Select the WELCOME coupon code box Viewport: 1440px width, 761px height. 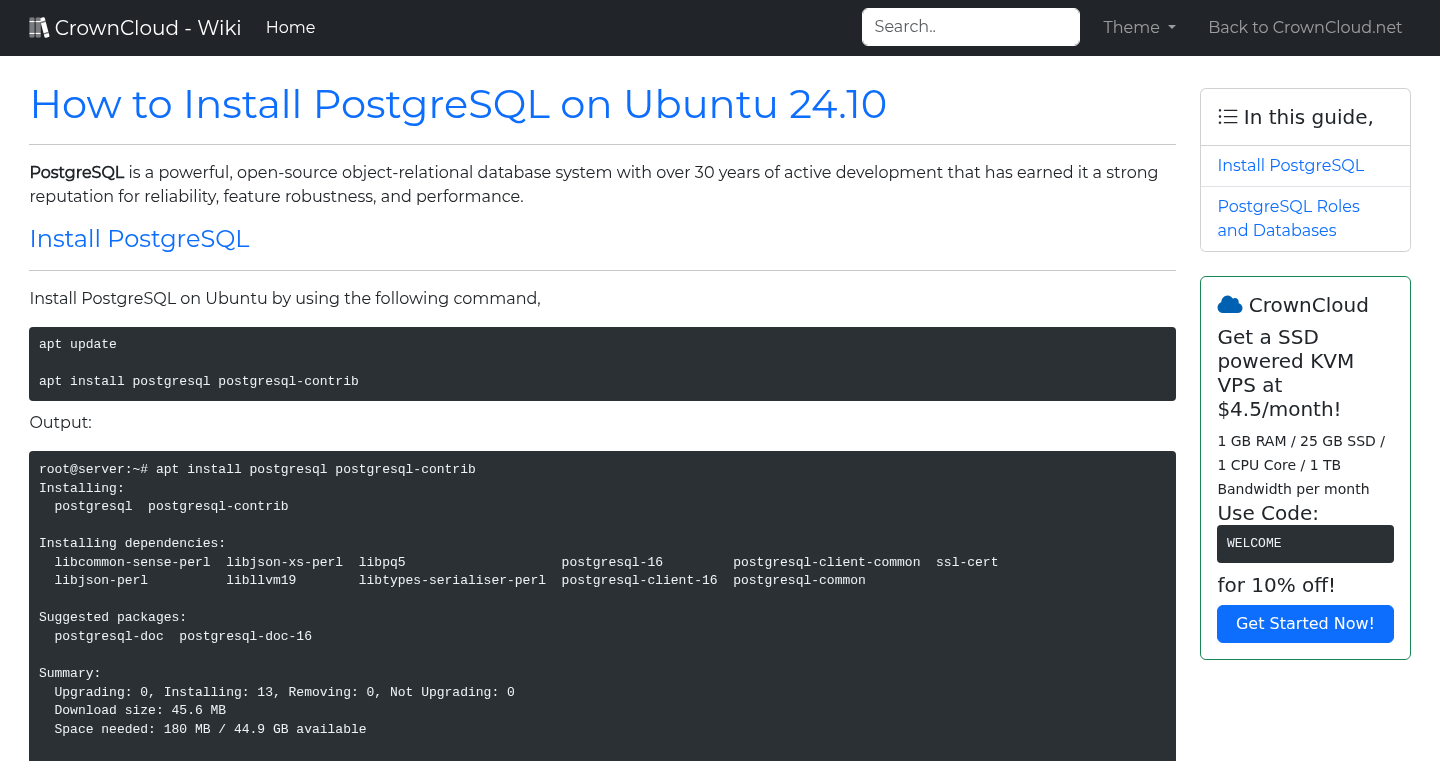(x=1305, y=543)
